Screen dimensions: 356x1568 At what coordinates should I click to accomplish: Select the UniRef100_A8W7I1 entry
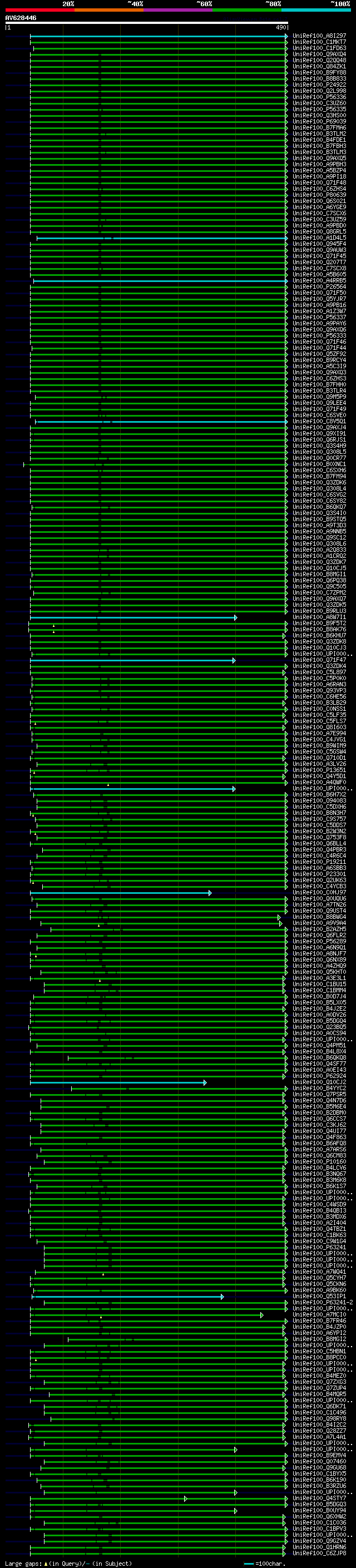pyautogui.click(x=319, y=617)
